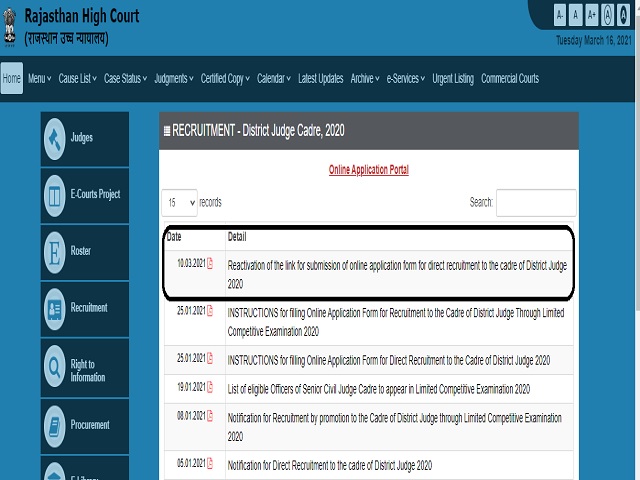
Task: Open INSTRUCTIONS for Direct Recruitment application form
Action: pyautogui.click(x=389, y=360)
